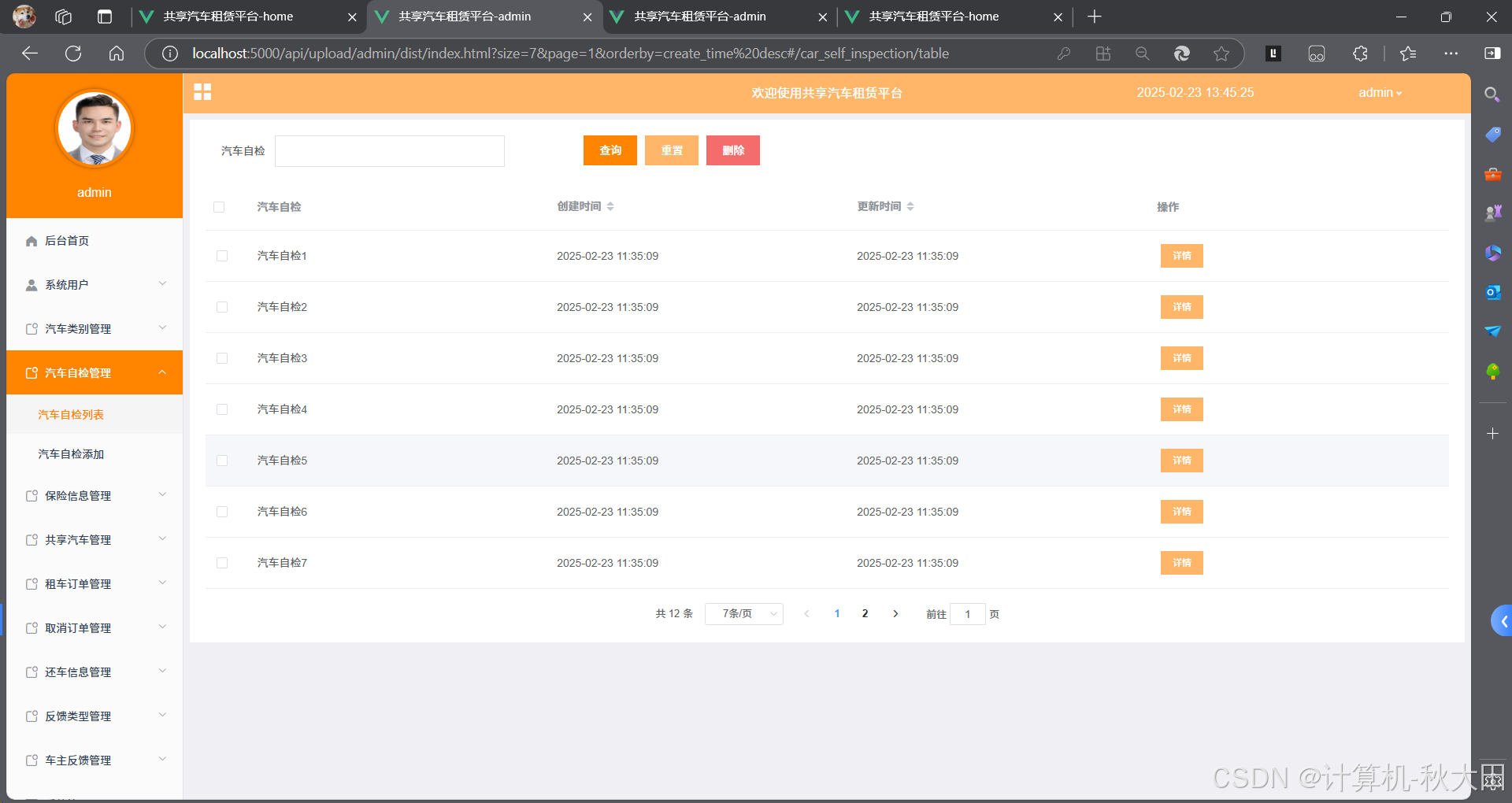The height and width of the screenshot is (803, 1512).
Task: Open sidebar shopping tag icon
Action: [x=1492, y=135]
